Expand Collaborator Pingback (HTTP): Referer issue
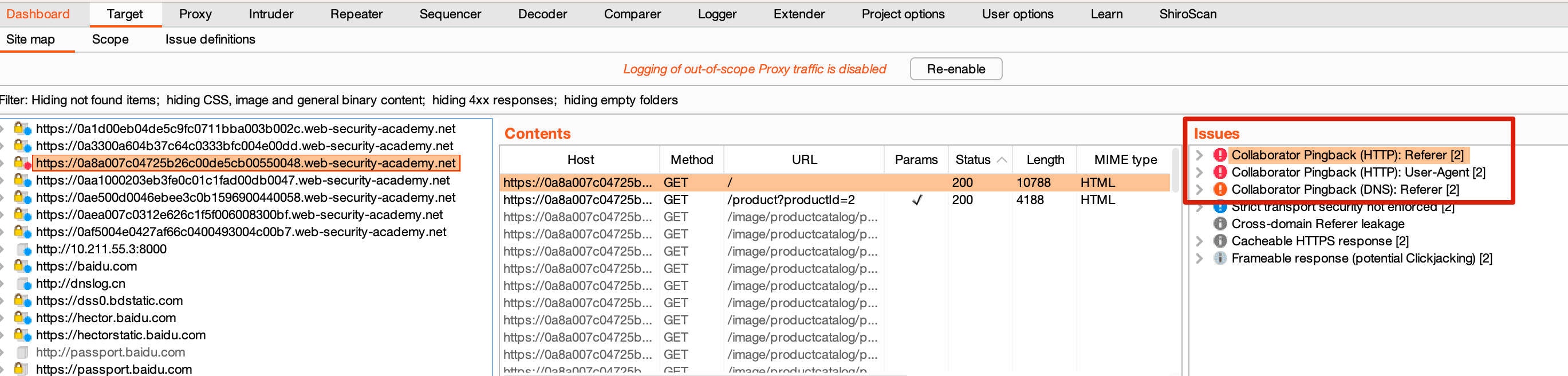 tap(1199, 155)
